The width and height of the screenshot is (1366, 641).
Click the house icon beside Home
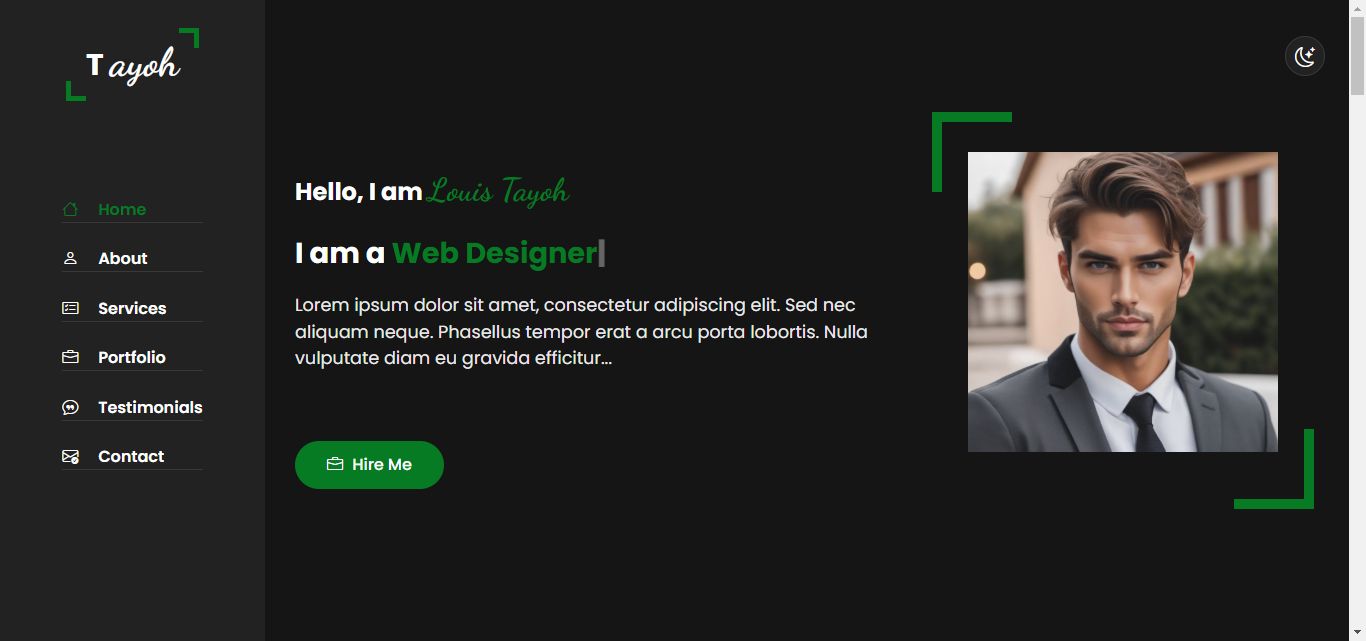click(x=70, y=209)
